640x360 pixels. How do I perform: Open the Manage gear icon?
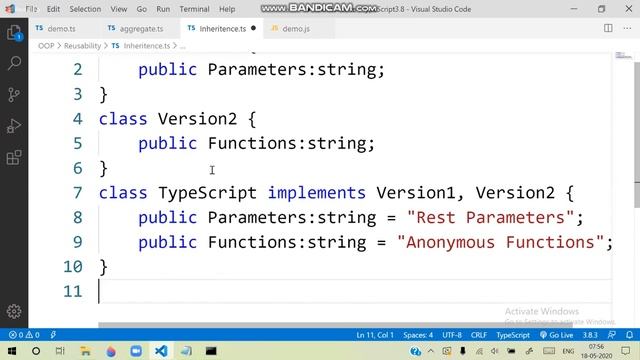point(14,311)
